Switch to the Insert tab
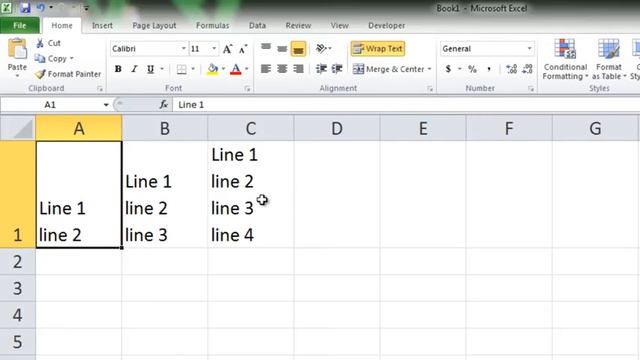The image size is (640, 360). [102, 25]
